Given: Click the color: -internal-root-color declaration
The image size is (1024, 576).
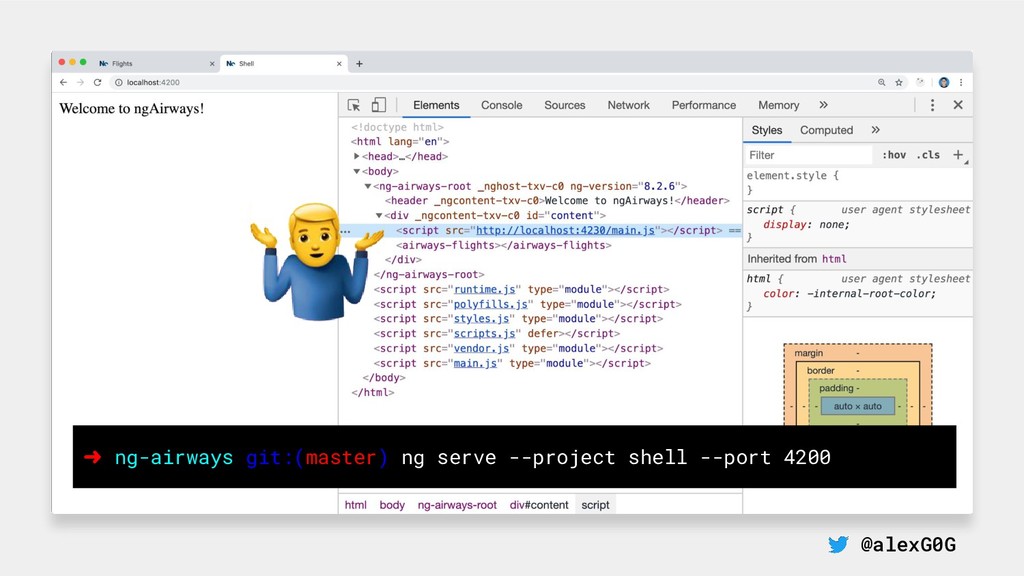Looking at the screenshot, I should [850, 294].
